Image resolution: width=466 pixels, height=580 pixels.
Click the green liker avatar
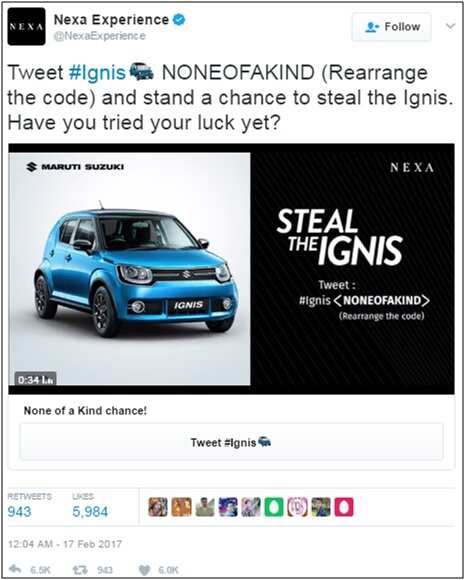pos(274,507)
